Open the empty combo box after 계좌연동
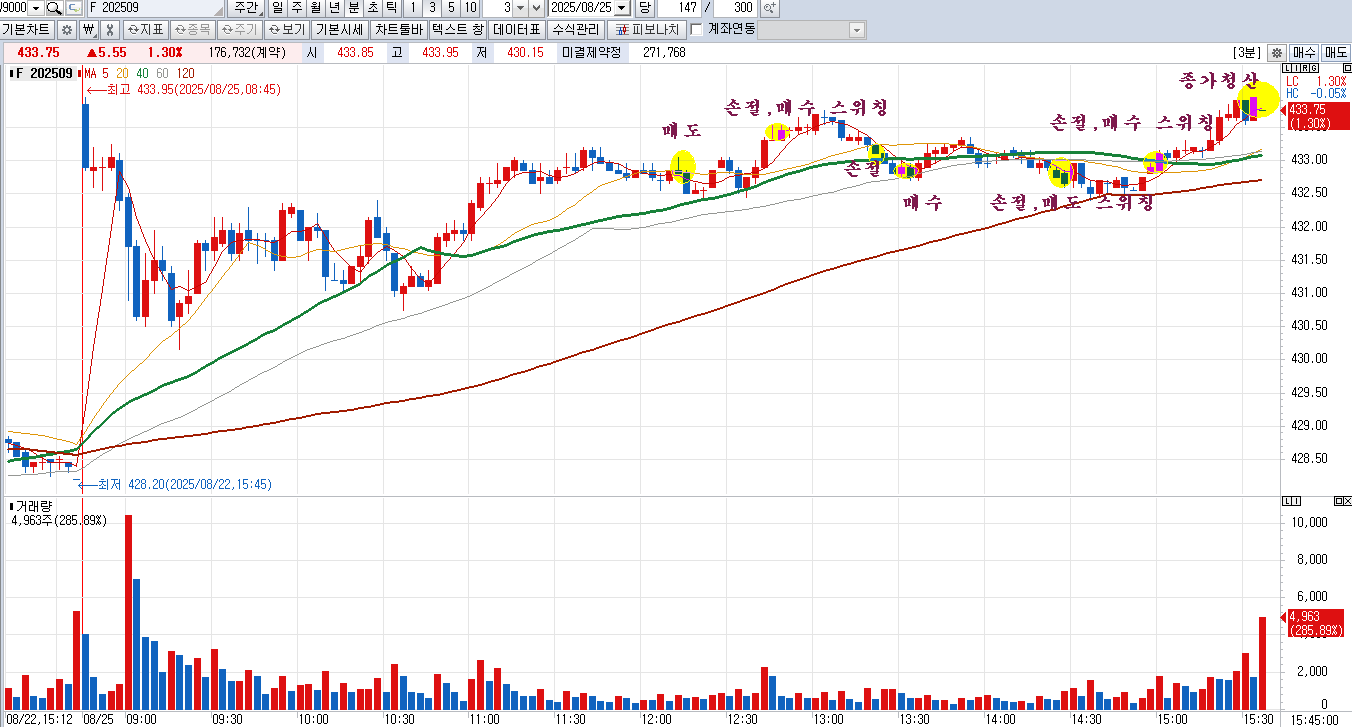The image size is (1352, 727). coord(811,30)
